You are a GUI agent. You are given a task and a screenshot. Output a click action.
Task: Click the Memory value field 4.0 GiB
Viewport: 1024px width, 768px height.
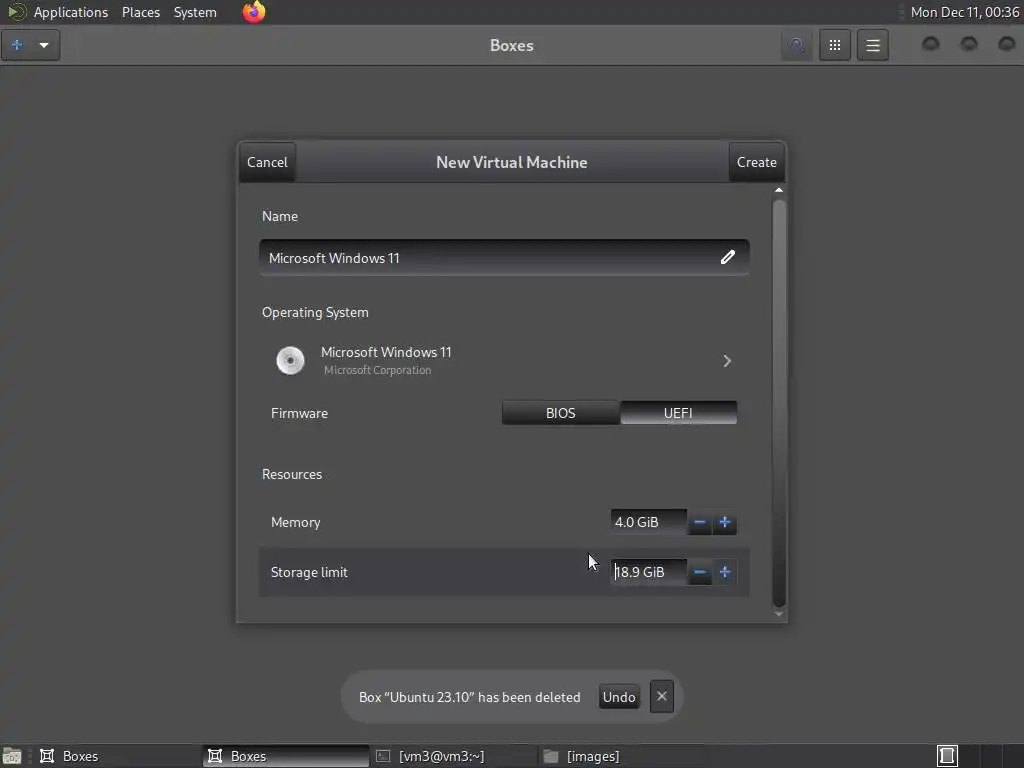coord(648,522)
